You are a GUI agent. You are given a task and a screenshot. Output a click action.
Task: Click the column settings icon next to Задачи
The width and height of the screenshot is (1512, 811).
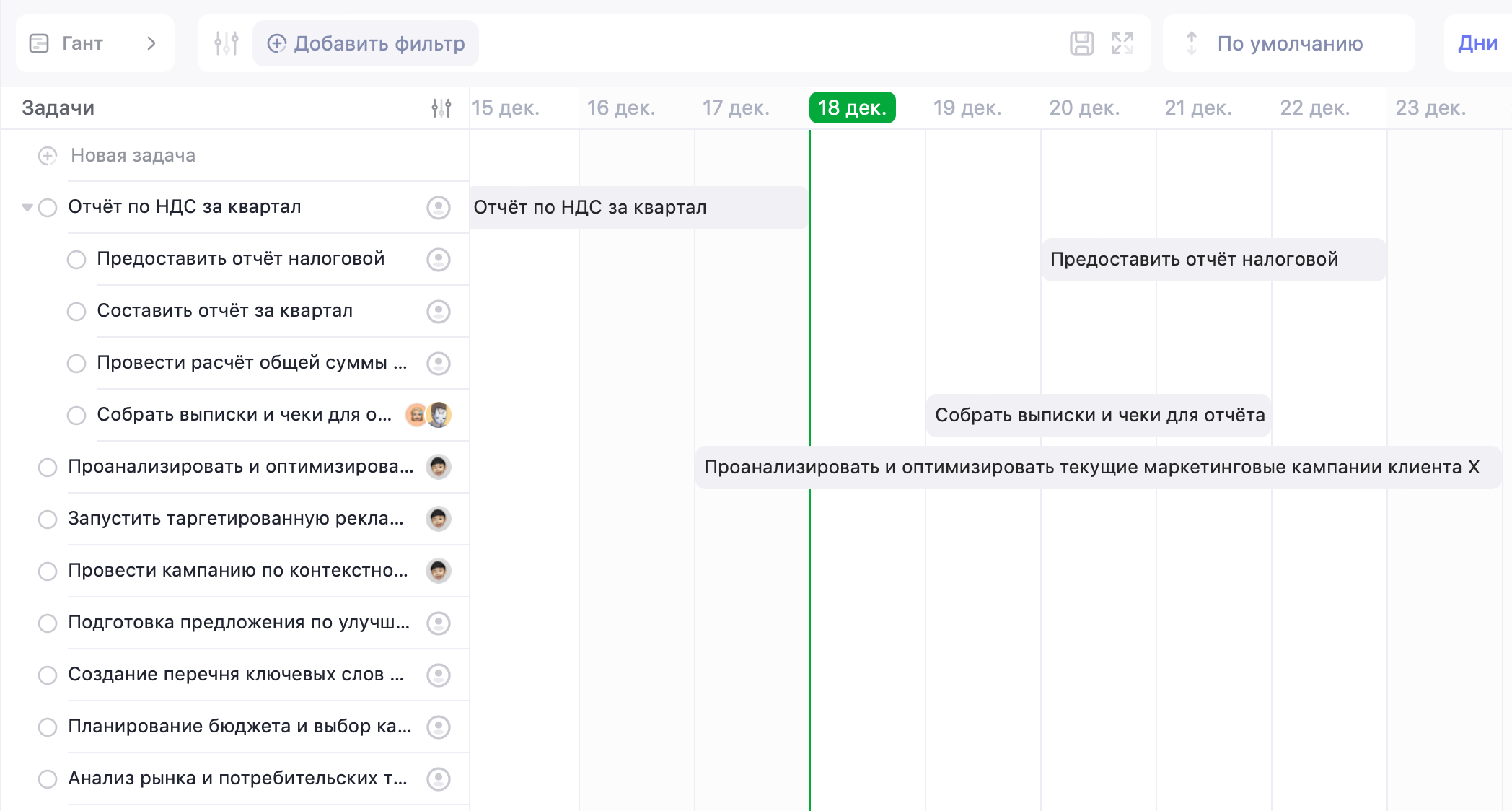[440, 108]
